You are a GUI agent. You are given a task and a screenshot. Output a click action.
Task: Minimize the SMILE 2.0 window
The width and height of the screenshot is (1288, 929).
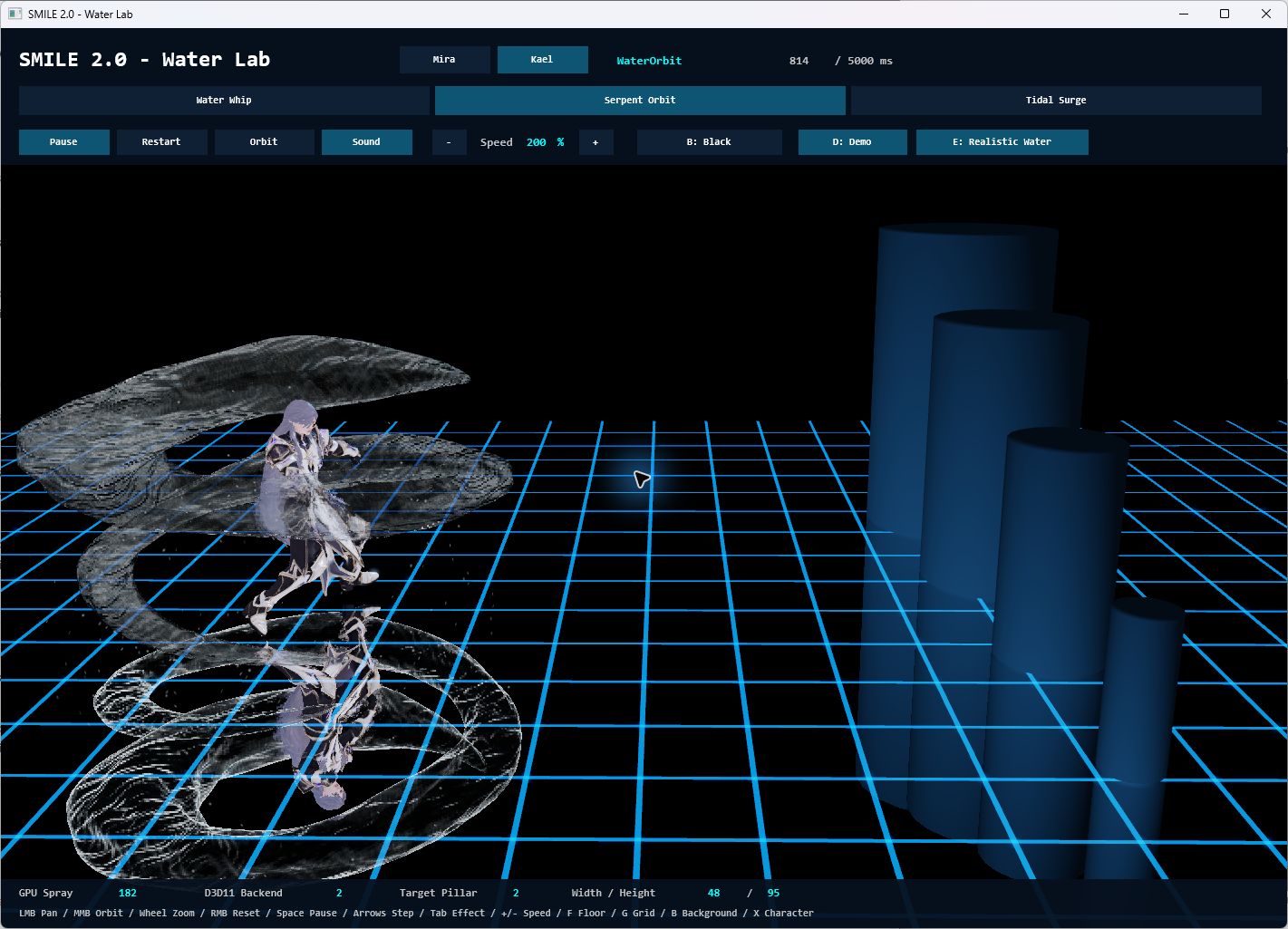[x=1184, y=14]
